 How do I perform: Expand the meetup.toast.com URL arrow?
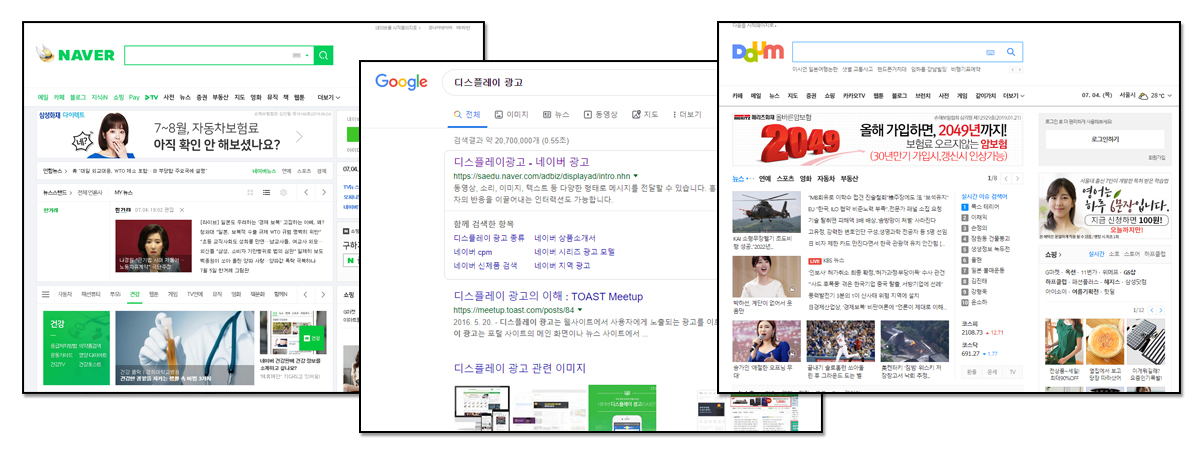coord(580,311)
